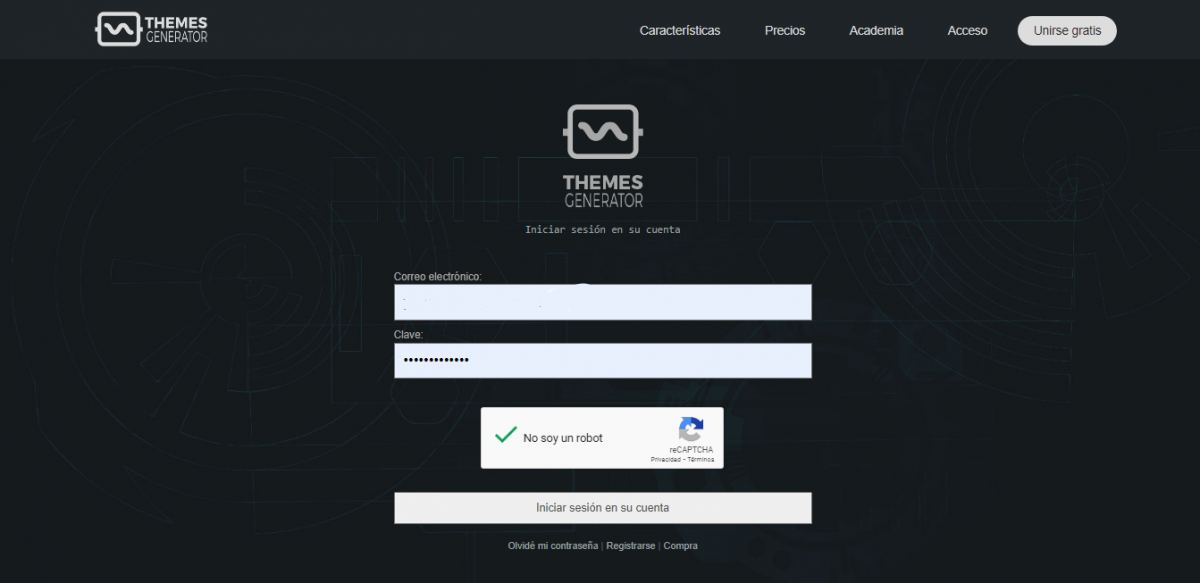Click the large centered Themes Generator logo icon
This screenshot has height=583, width=1200.
(x=602, y=132)
